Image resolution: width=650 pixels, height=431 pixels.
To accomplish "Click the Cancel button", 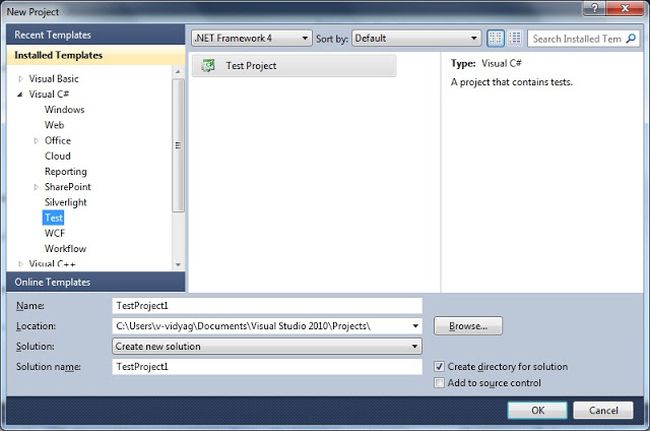I will click(x=604, y=410).
